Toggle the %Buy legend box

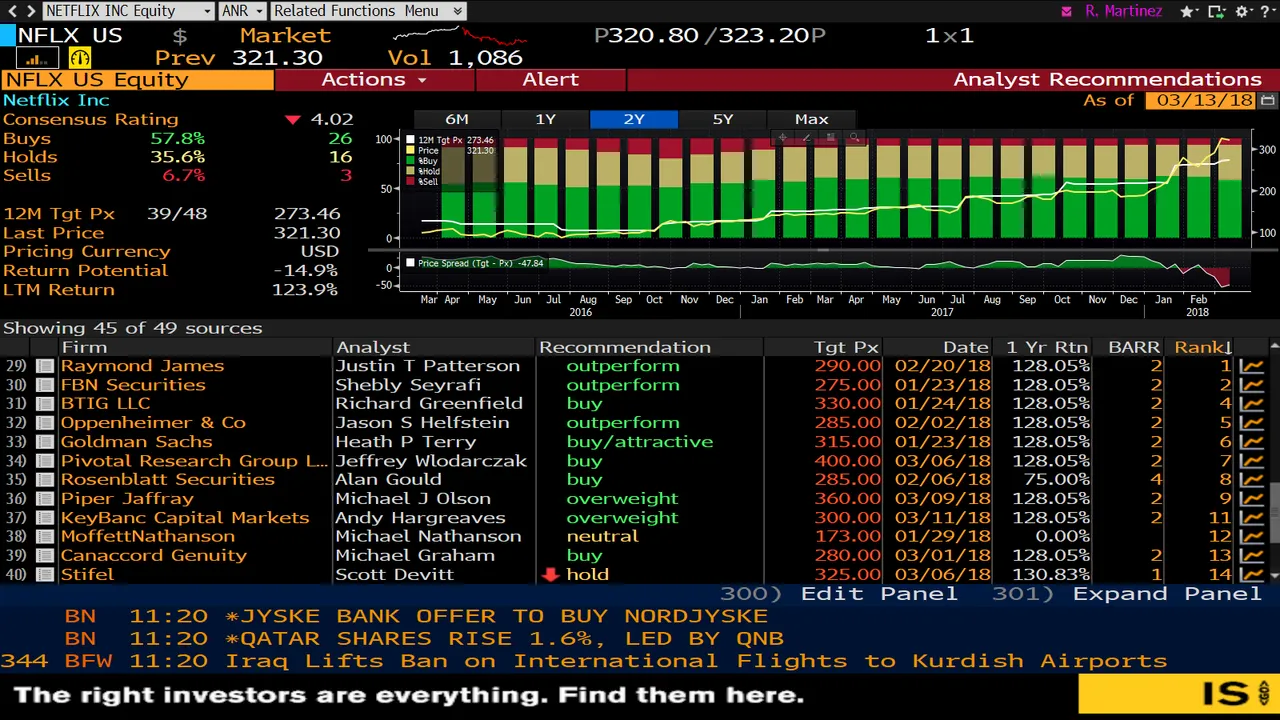[411, 161]
